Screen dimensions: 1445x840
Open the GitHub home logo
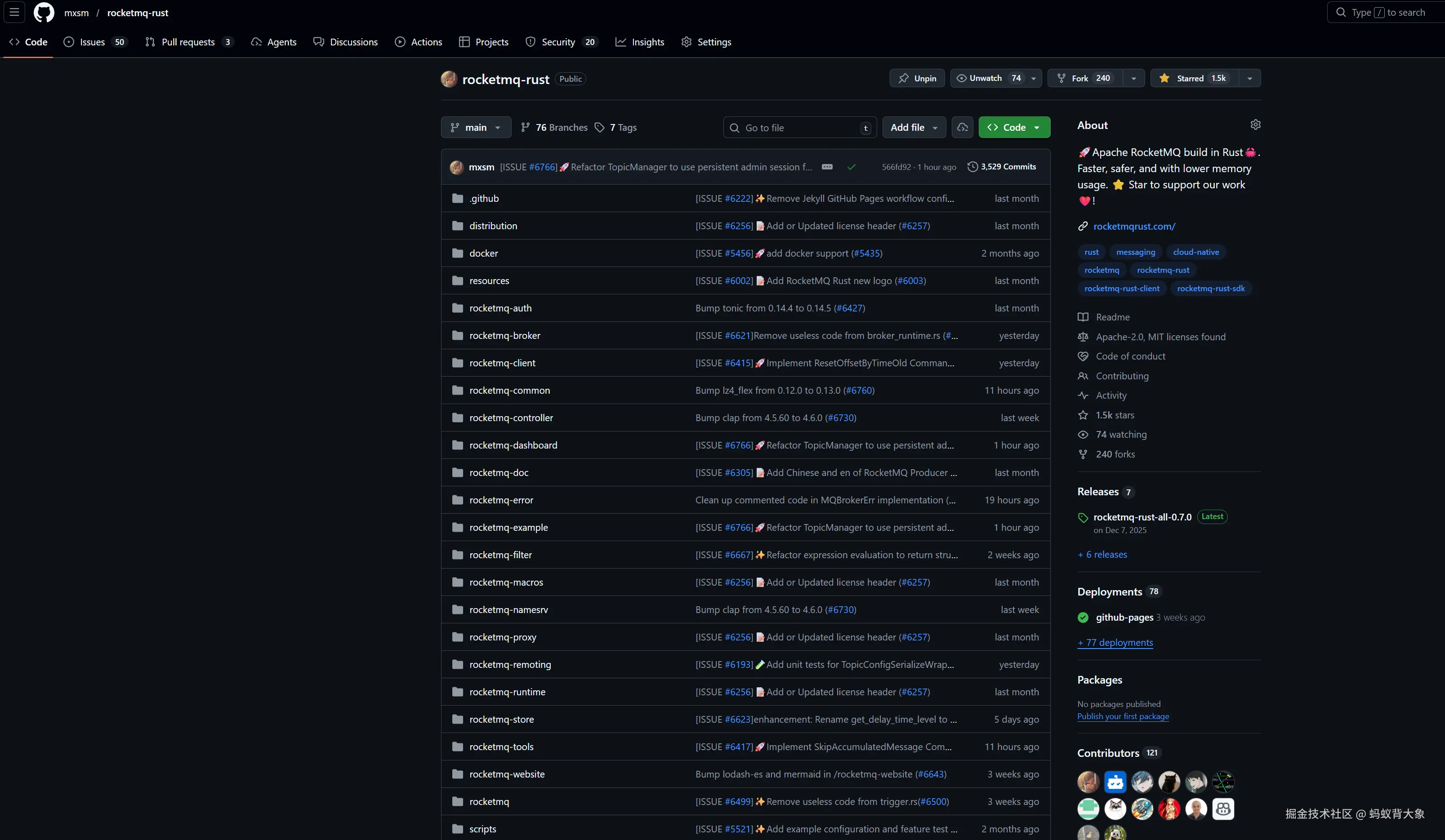(44, 12)
